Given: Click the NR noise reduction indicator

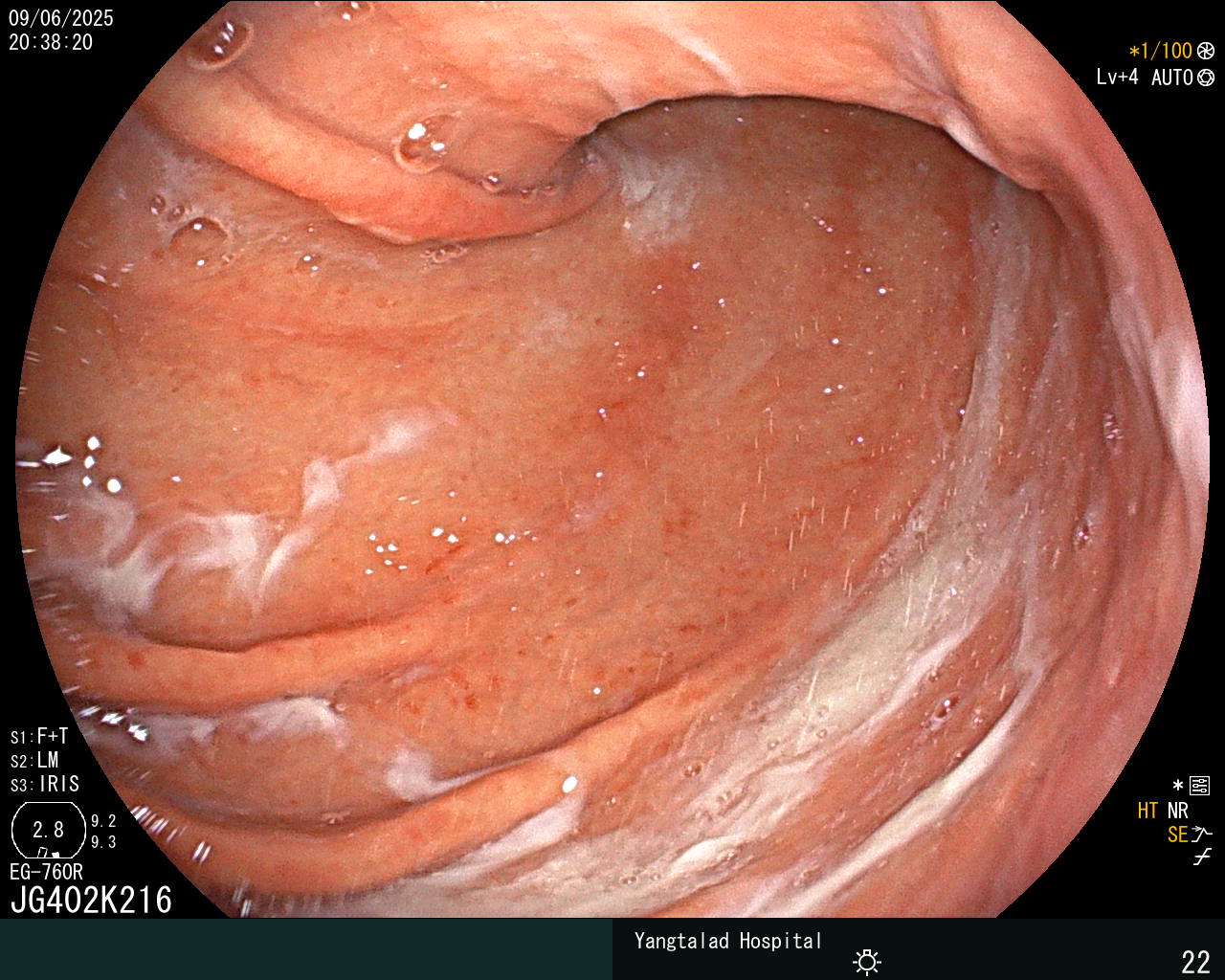Looking at the screenshot, I should coord(1177,811).
